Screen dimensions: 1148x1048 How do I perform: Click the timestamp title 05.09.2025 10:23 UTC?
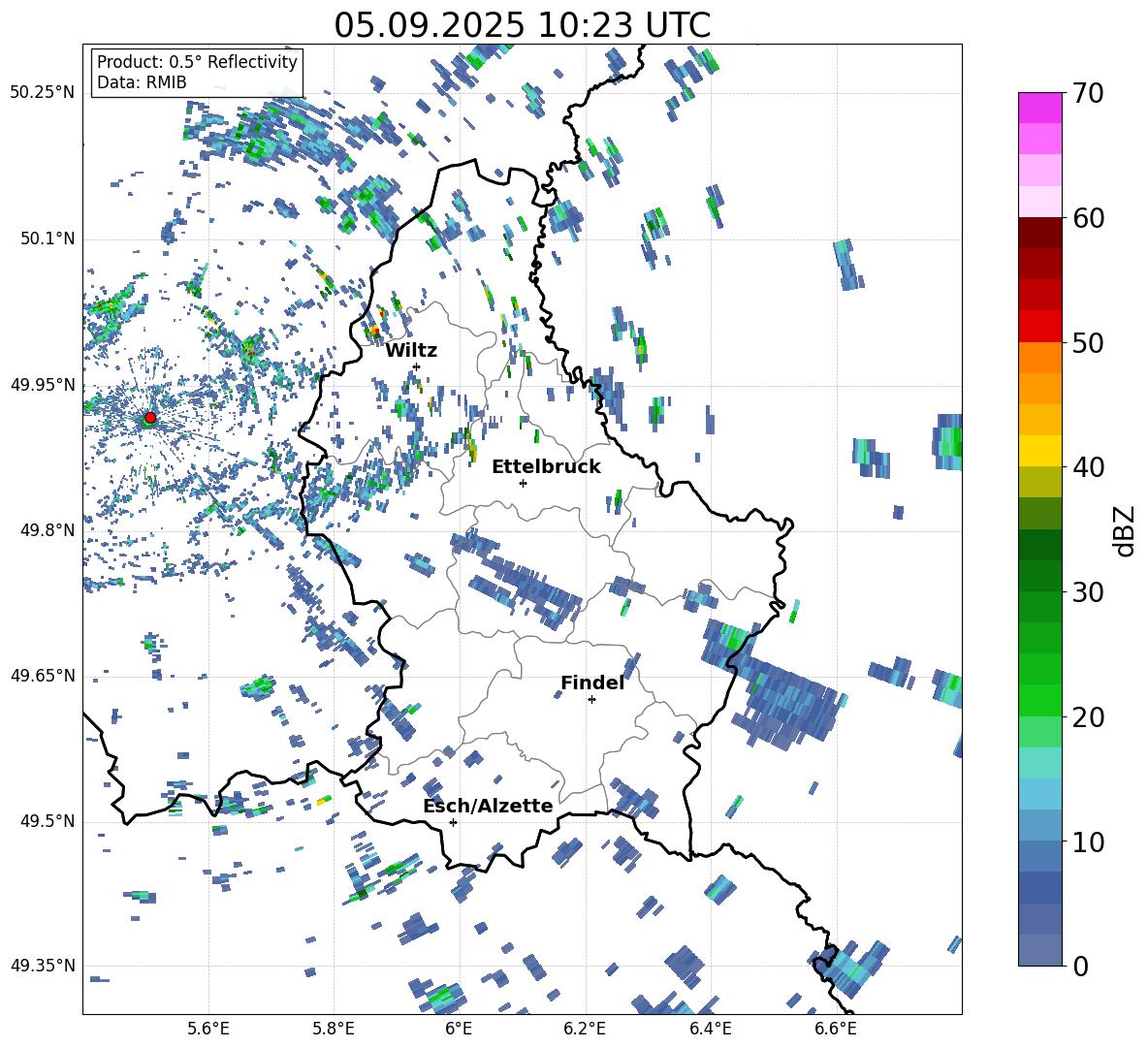click(522, 25)
